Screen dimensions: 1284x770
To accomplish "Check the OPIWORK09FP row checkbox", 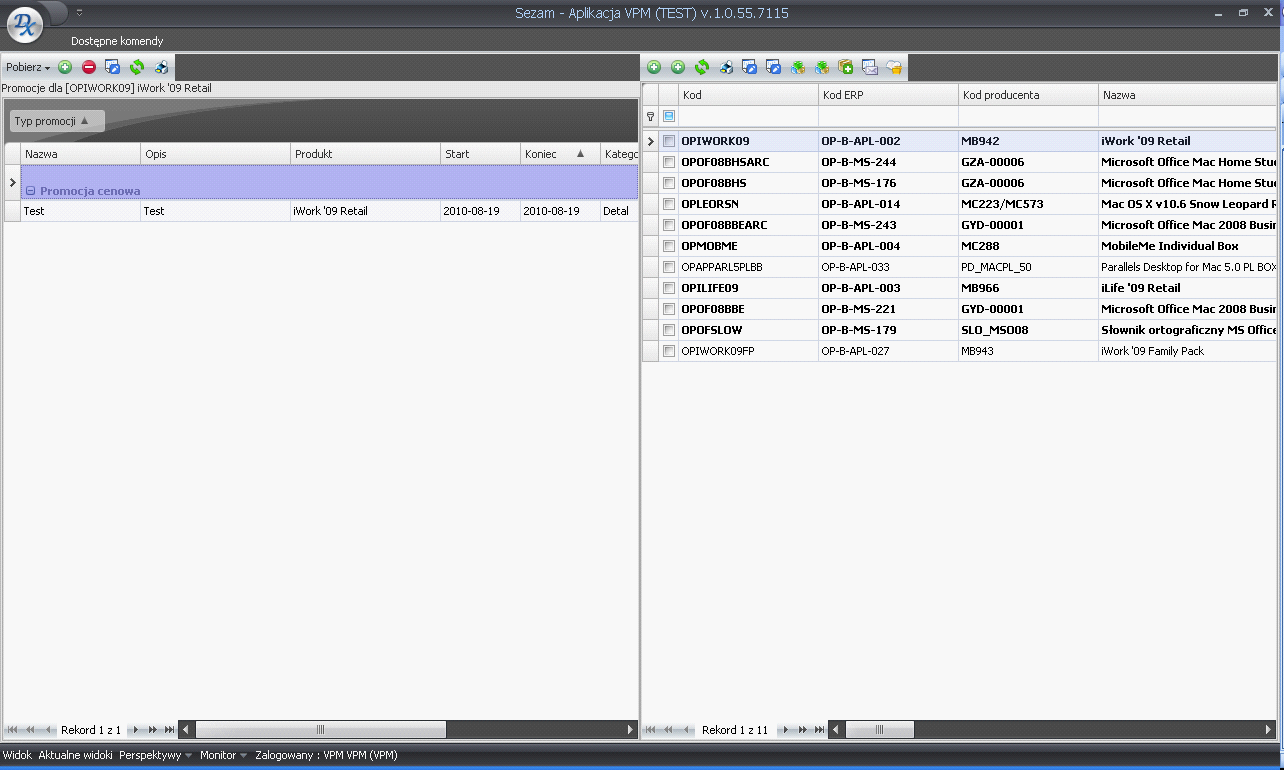I will click(x=669, y=351).
